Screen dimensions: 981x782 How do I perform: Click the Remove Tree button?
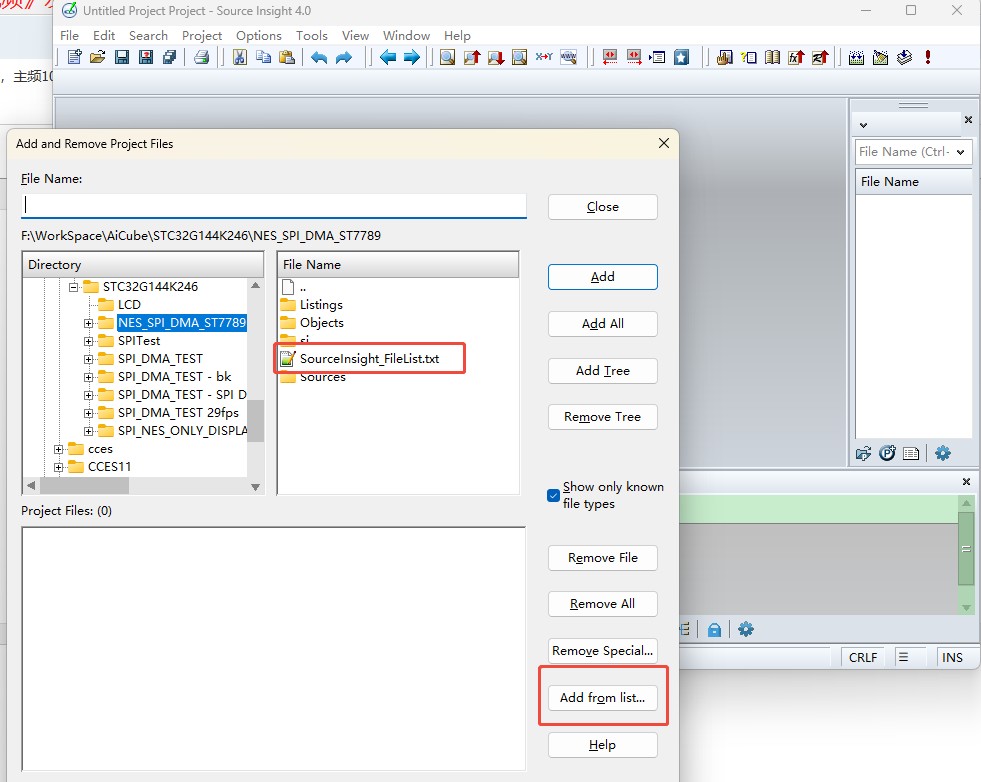[x=602, y=417]
